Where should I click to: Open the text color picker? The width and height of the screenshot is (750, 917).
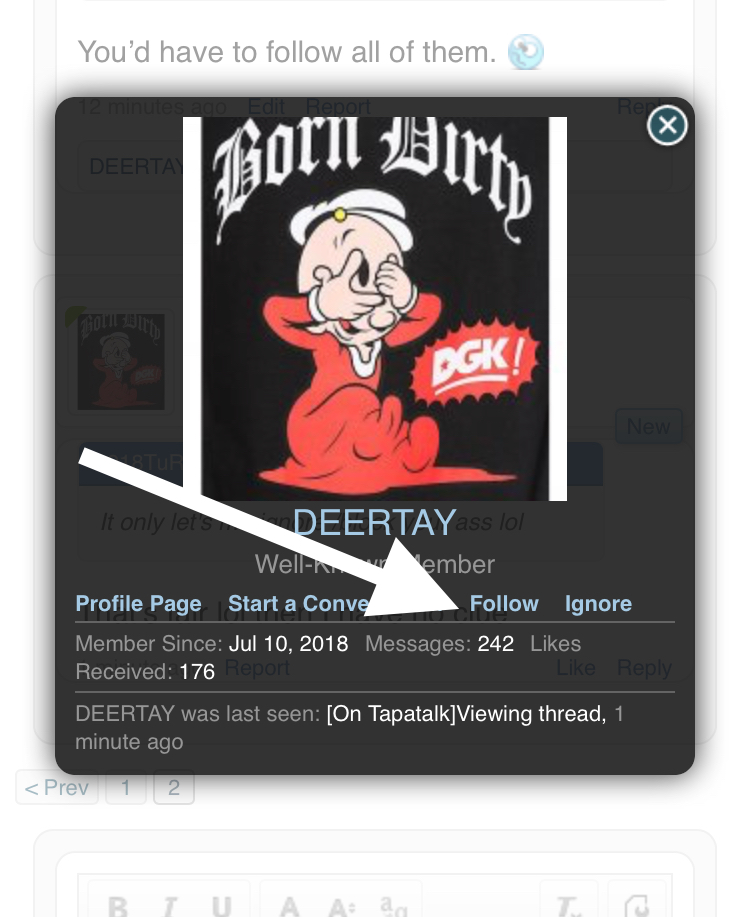point(290,904)
